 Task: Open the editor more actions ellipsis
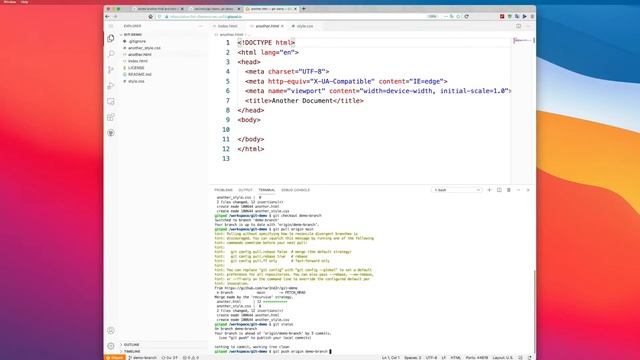[528, 26]
